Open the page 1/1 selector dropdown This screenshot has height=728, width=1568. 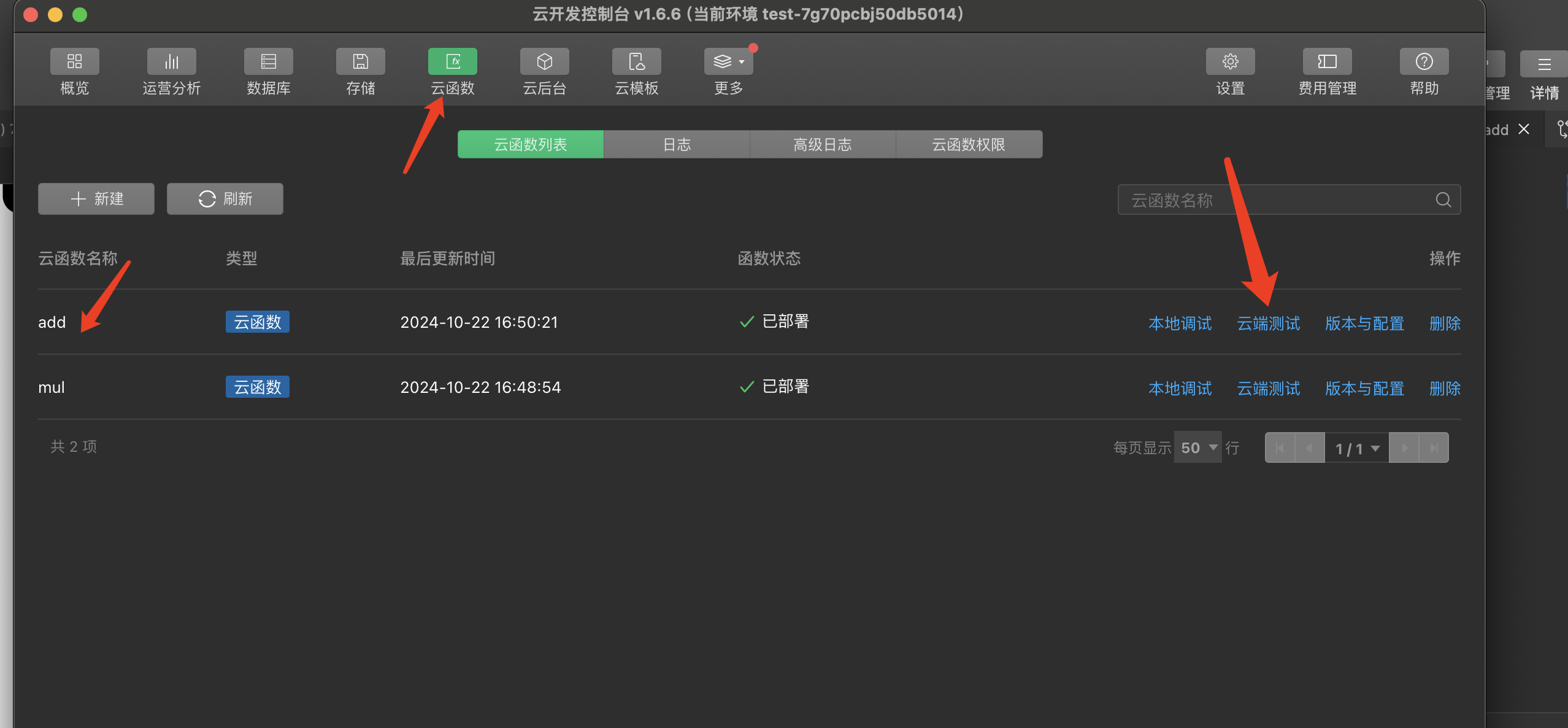1357,449
